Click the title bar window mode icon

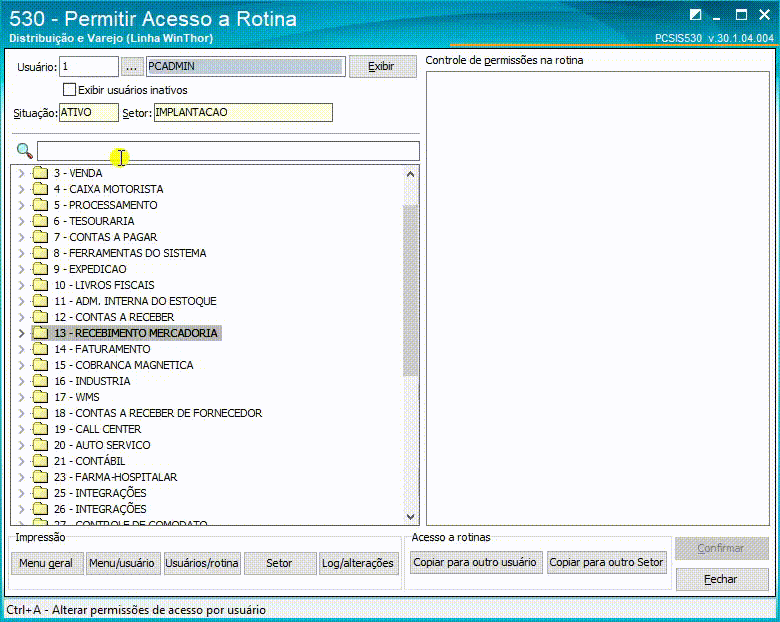click(x=695, y=15)
